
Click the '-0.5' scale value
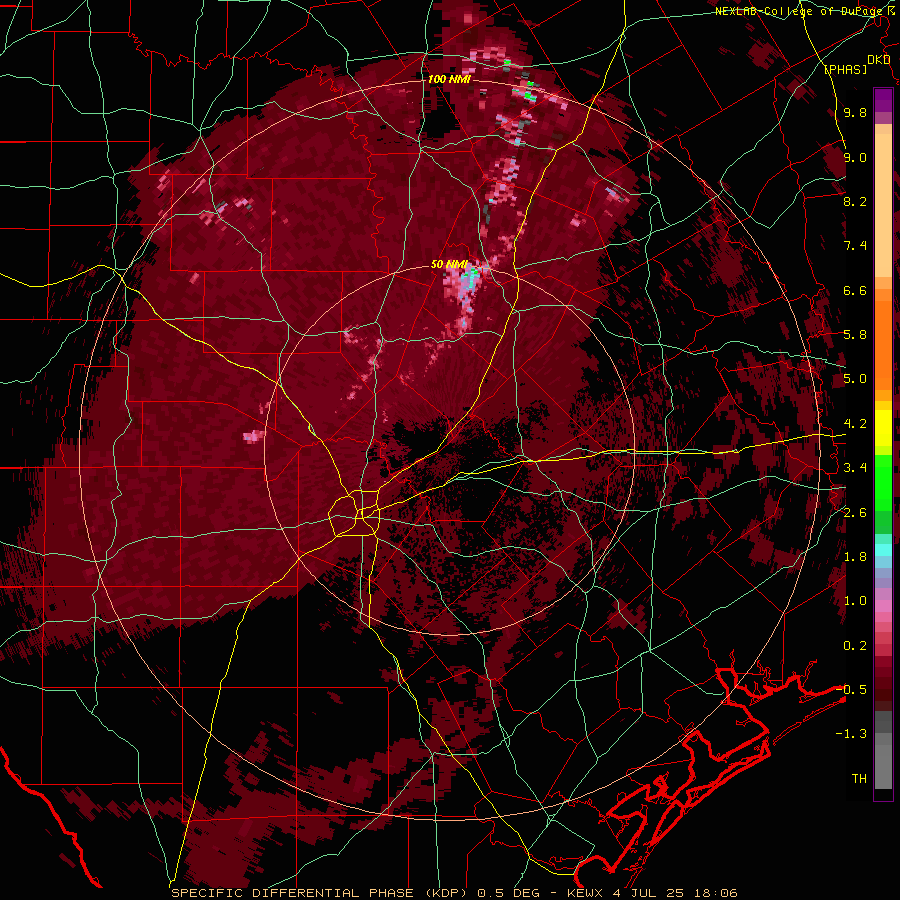click(x=851, y=689)
